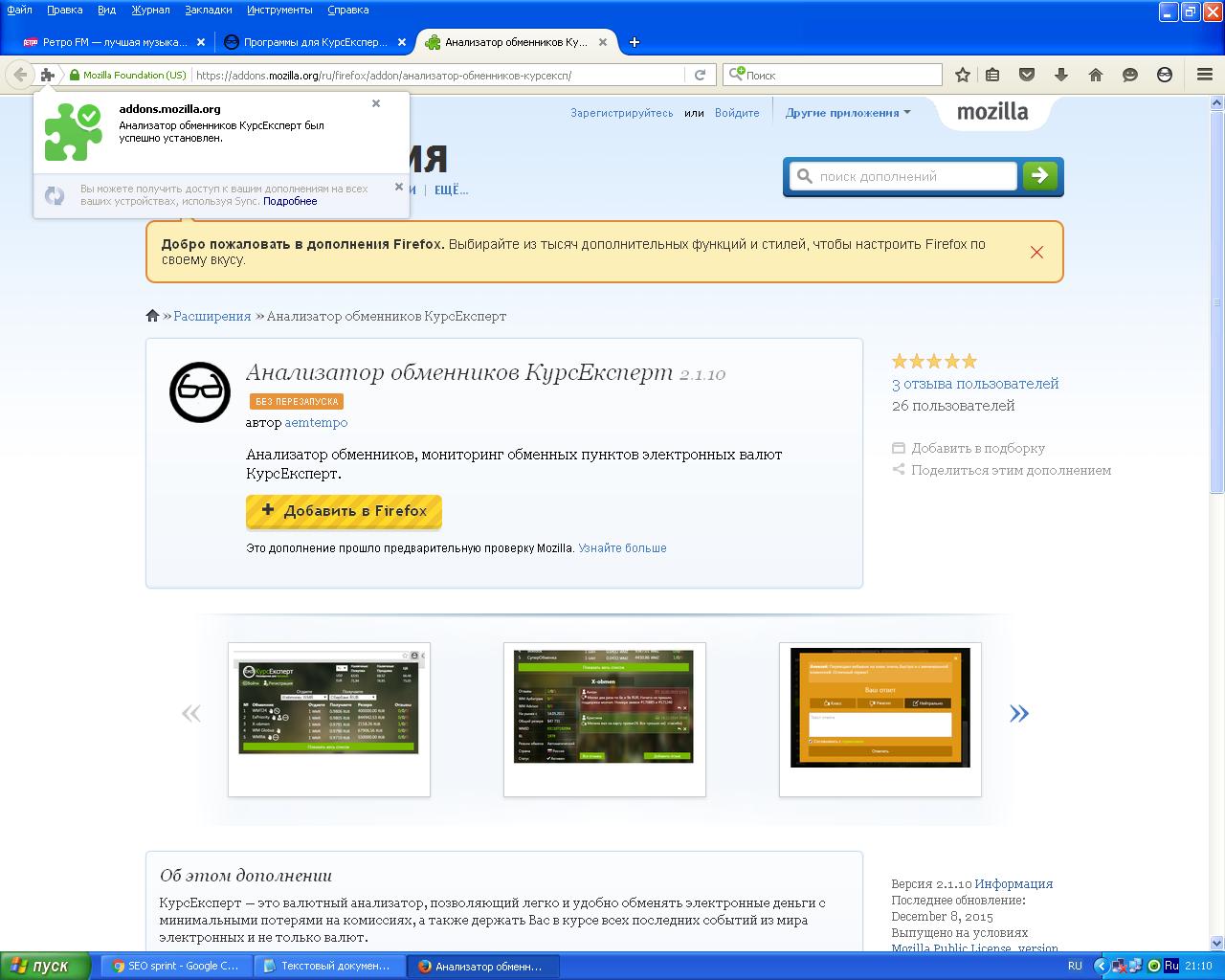Open the Зарегистрируйтесь link
The image size is (1225, 980).
[622, 113]
